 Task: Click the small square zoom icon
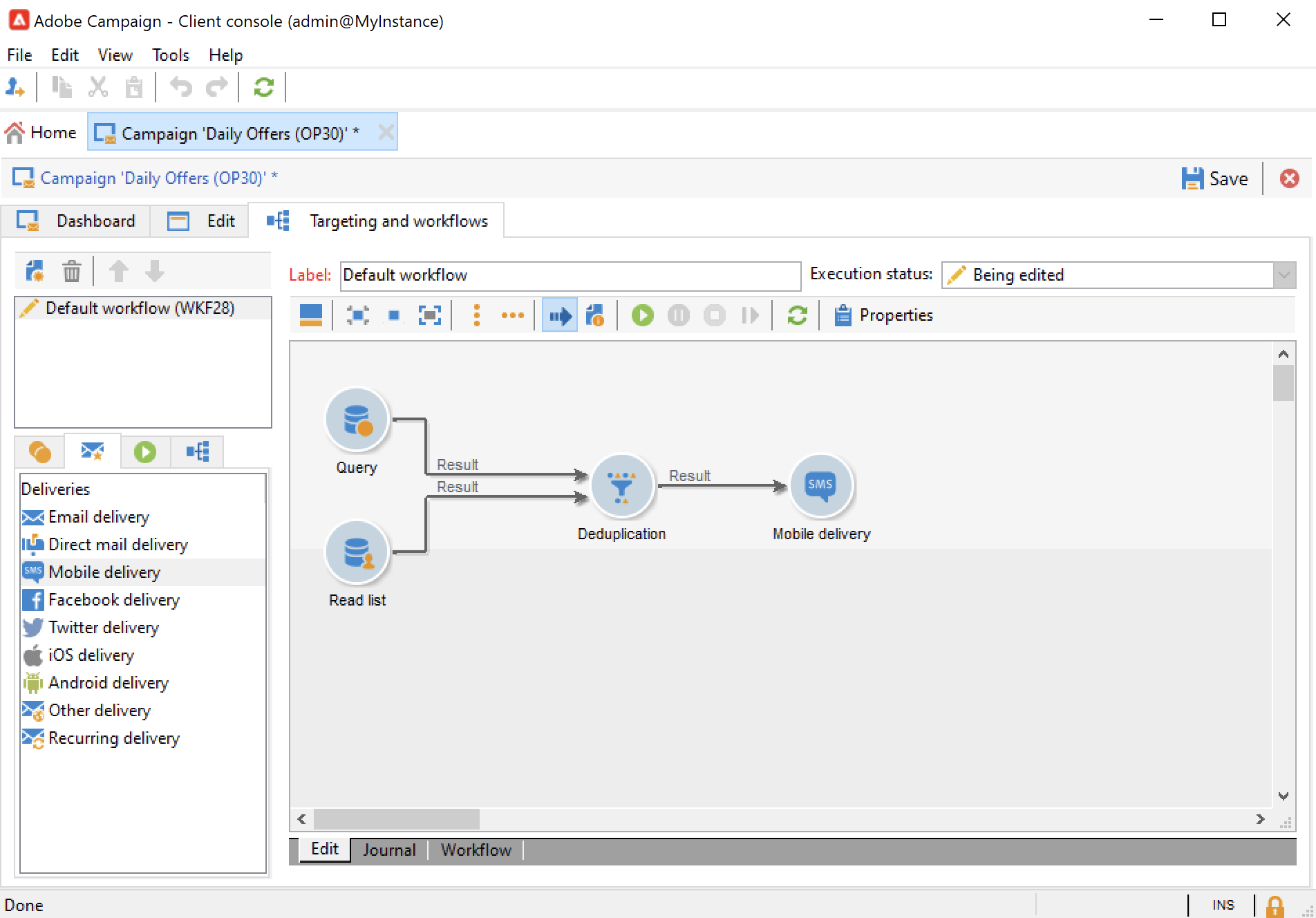[x=393, y=316]
